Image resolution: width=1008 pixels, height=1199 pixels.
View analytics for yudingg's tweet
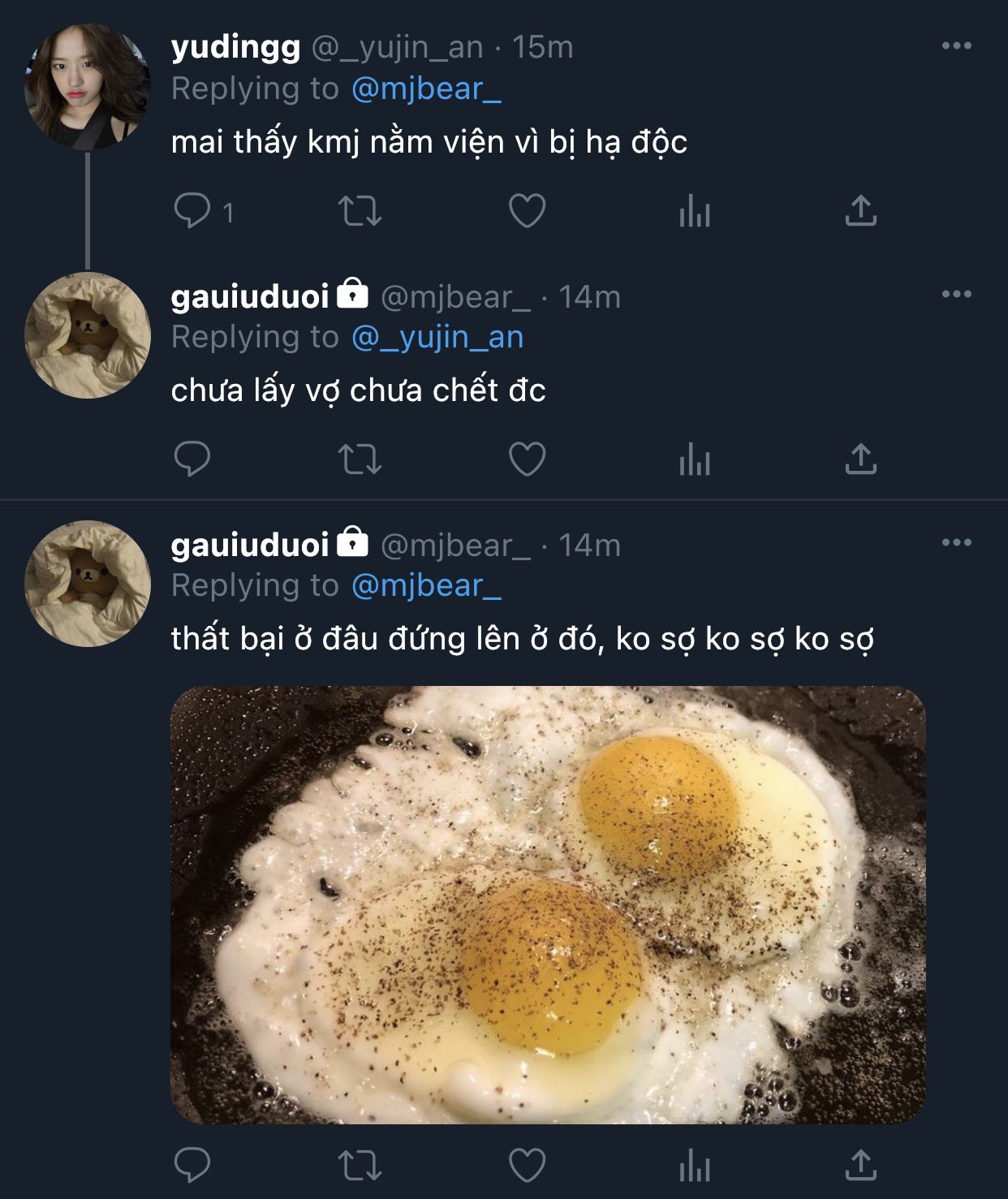click(x=695, y=211)
